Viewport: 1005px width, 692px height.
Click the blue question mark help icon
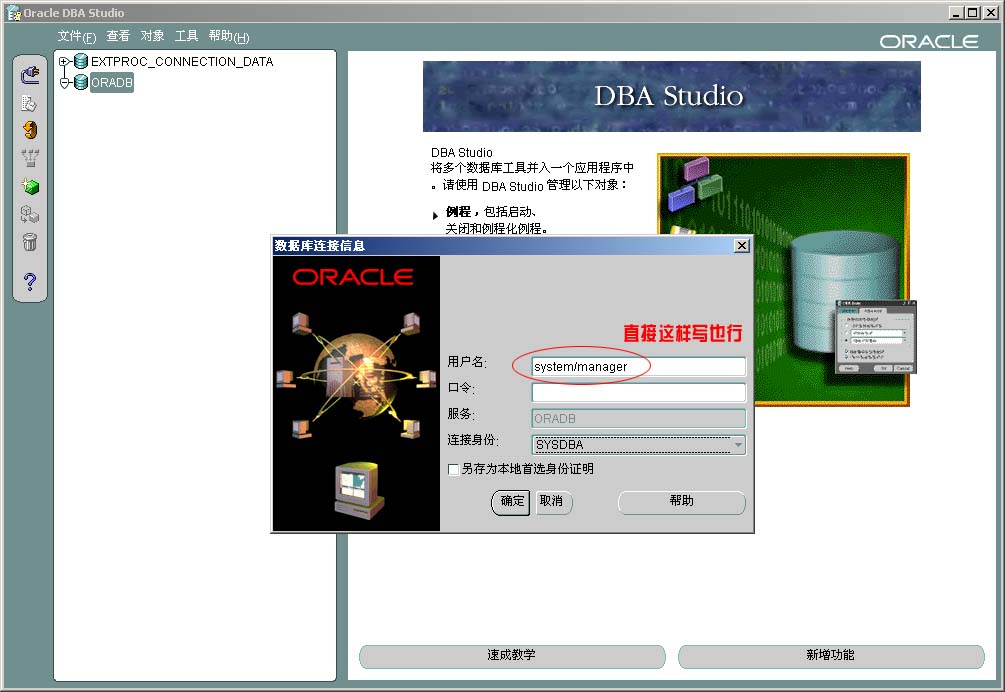[29, 281]
